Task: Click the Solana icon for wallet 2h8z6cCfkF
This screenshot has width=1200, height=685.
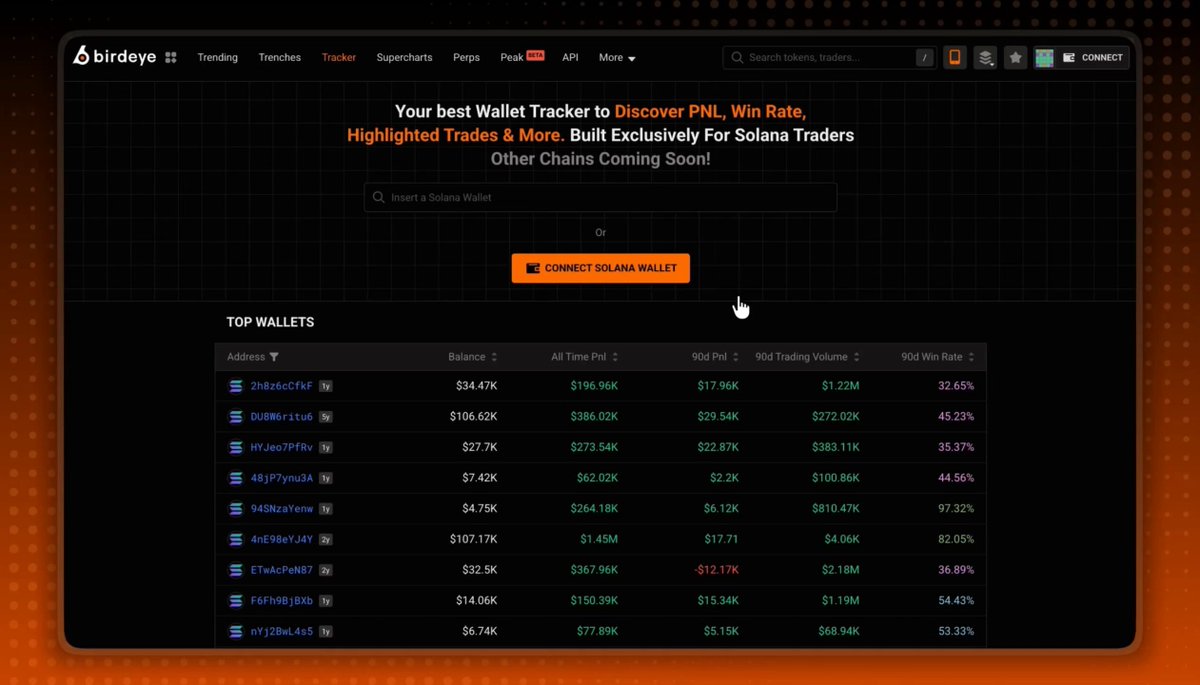Action: [236, 386]
